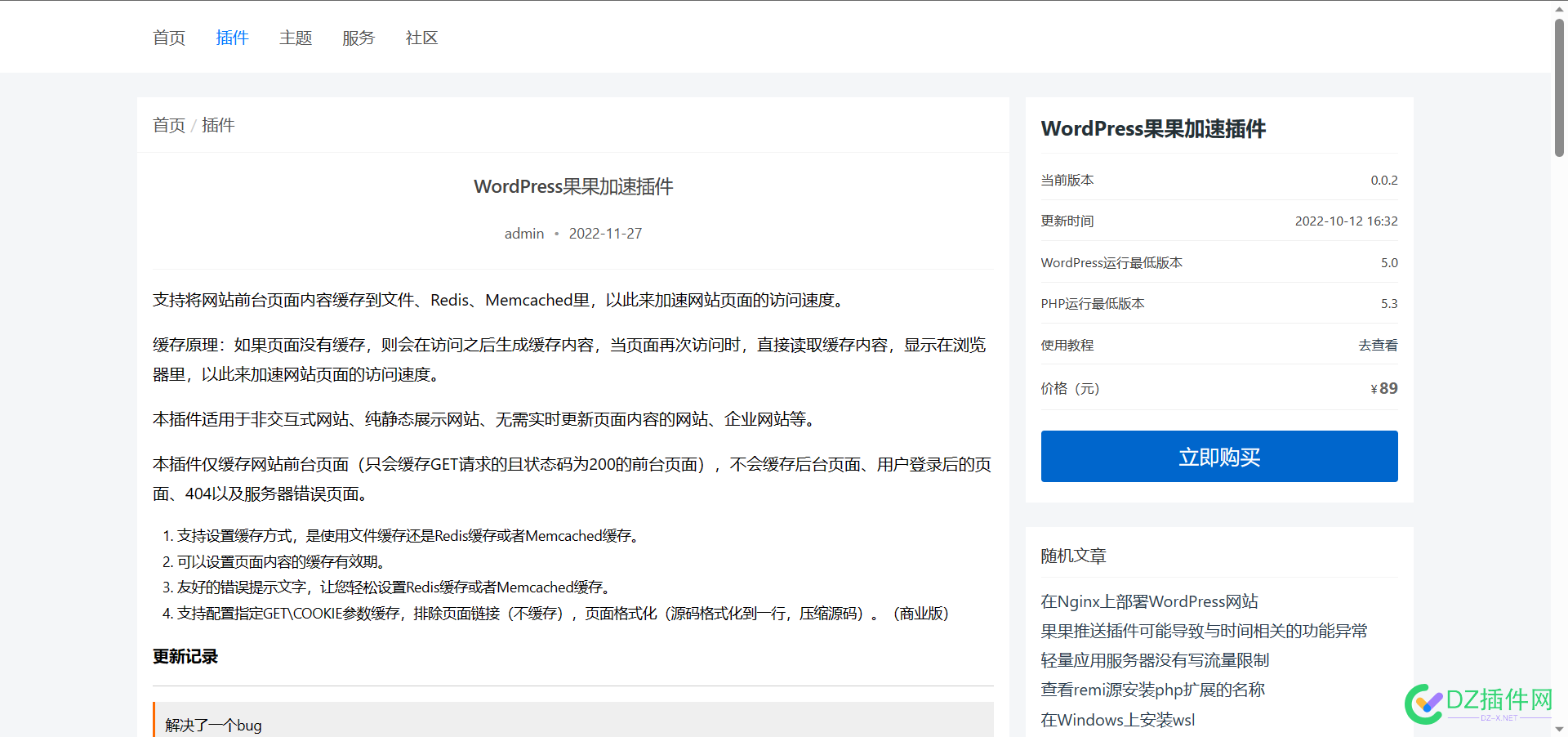The height and width of the screenshot is (737, 1568).
Task: Click the scrollbar up arrow
Action: point(1559,8)
